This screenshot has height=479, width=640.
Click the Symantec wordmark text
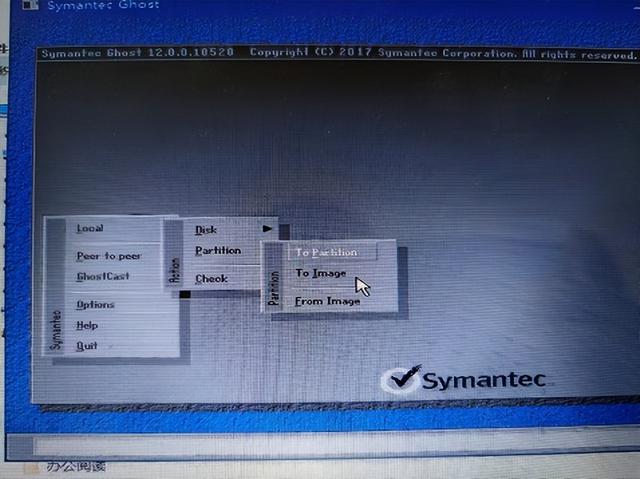(x=484, y=380)
